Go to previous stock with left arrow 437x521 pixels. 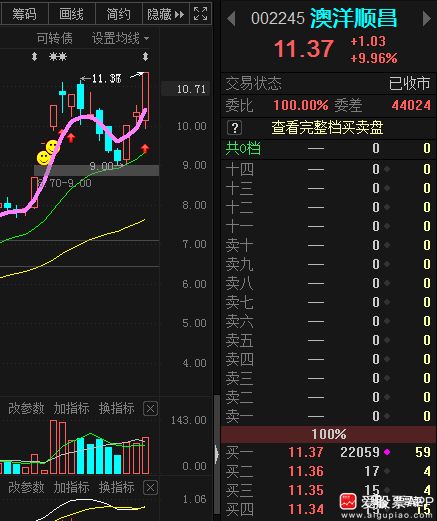point(231,19)
